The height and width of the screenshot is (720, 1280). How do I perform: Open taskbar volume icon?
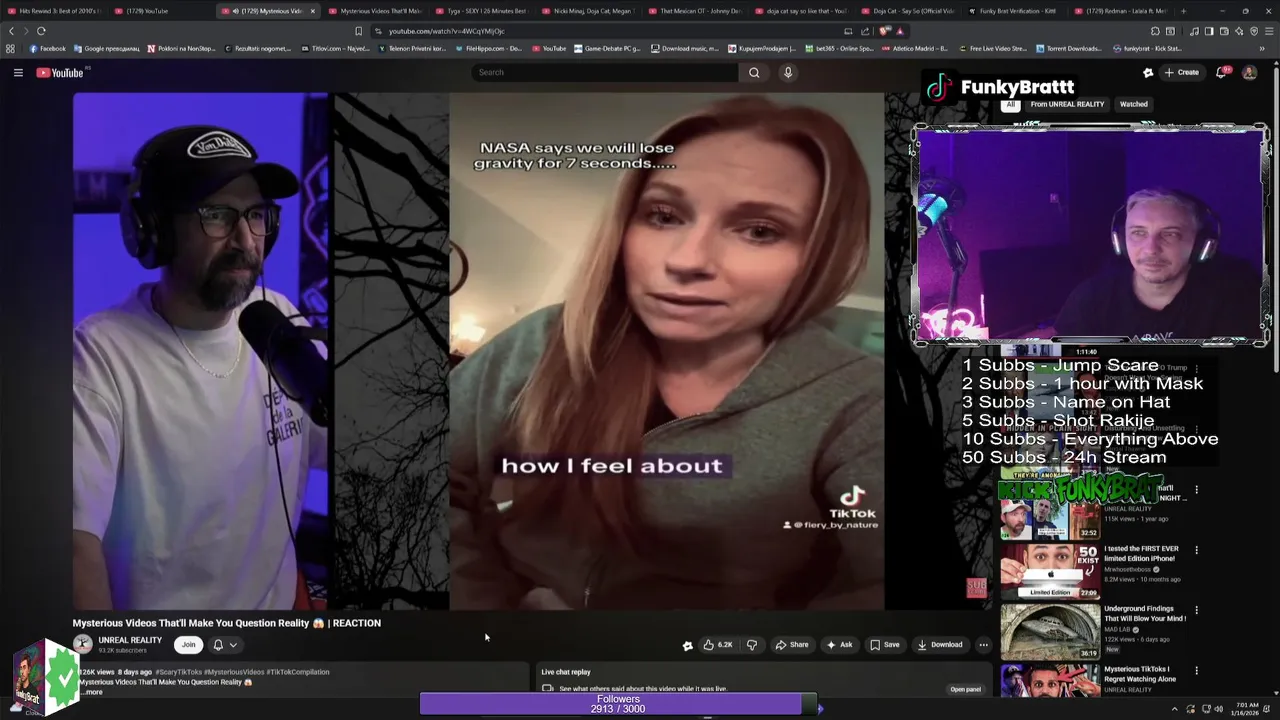1218,709
